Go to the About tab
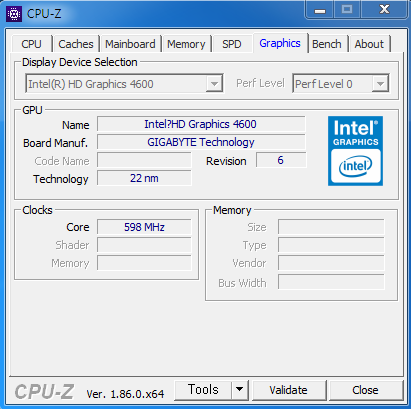The image size is (411, 409). (x=369, y=44)
